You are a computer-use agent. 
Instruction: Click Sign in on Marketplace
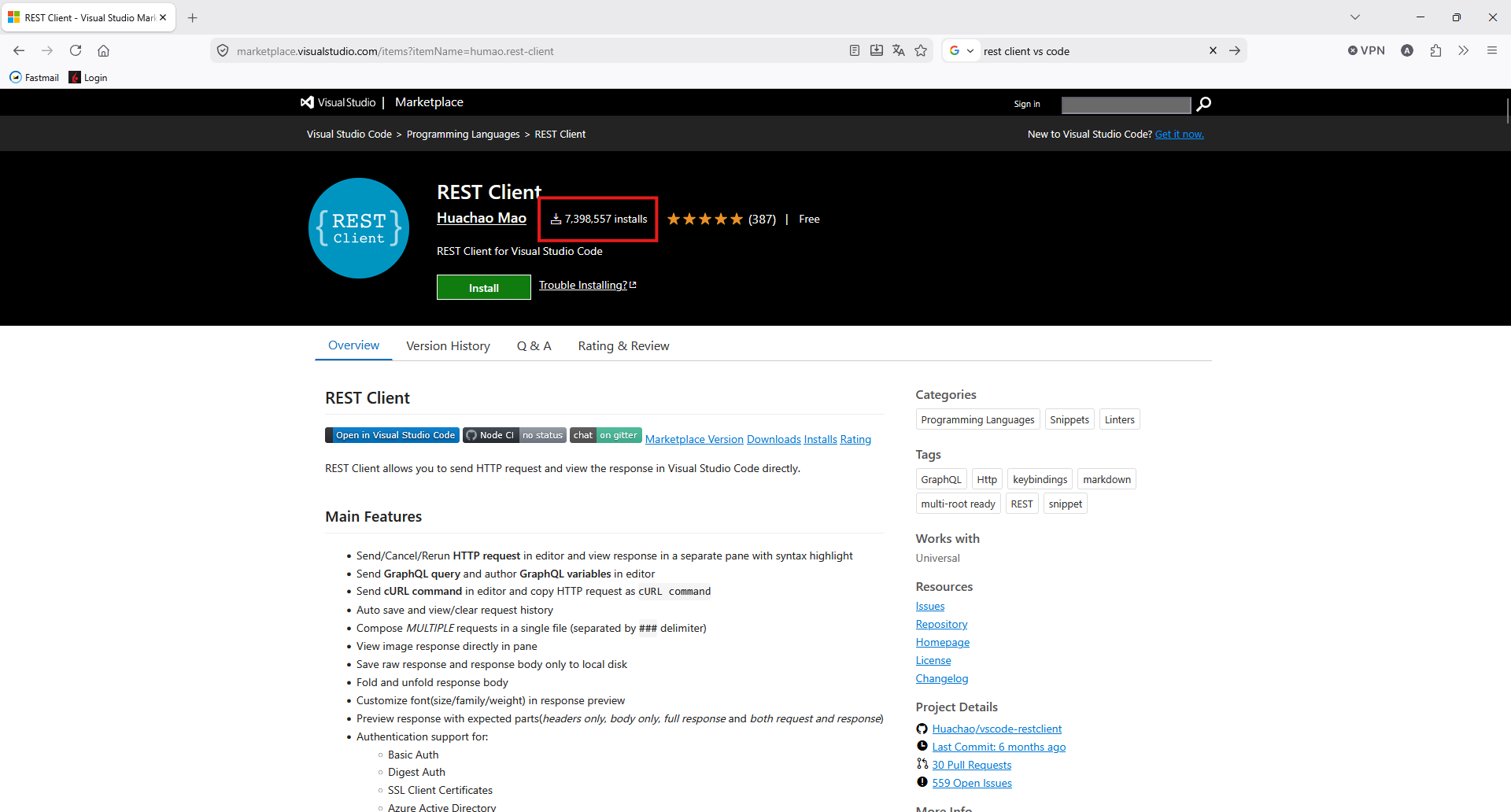(1026, 104)
